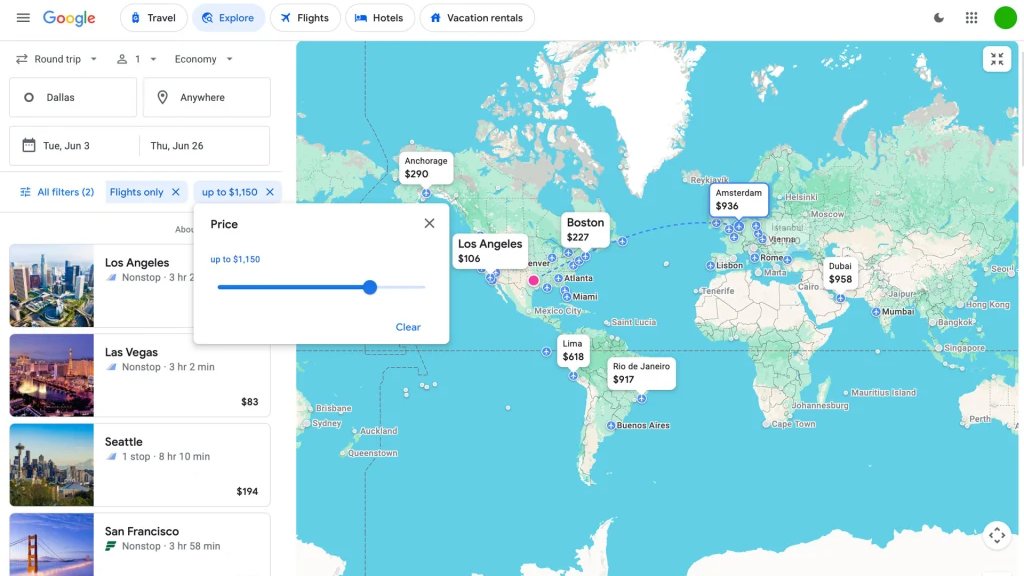
Task: Open the main hamburger menu
Action: coord(24,17)
